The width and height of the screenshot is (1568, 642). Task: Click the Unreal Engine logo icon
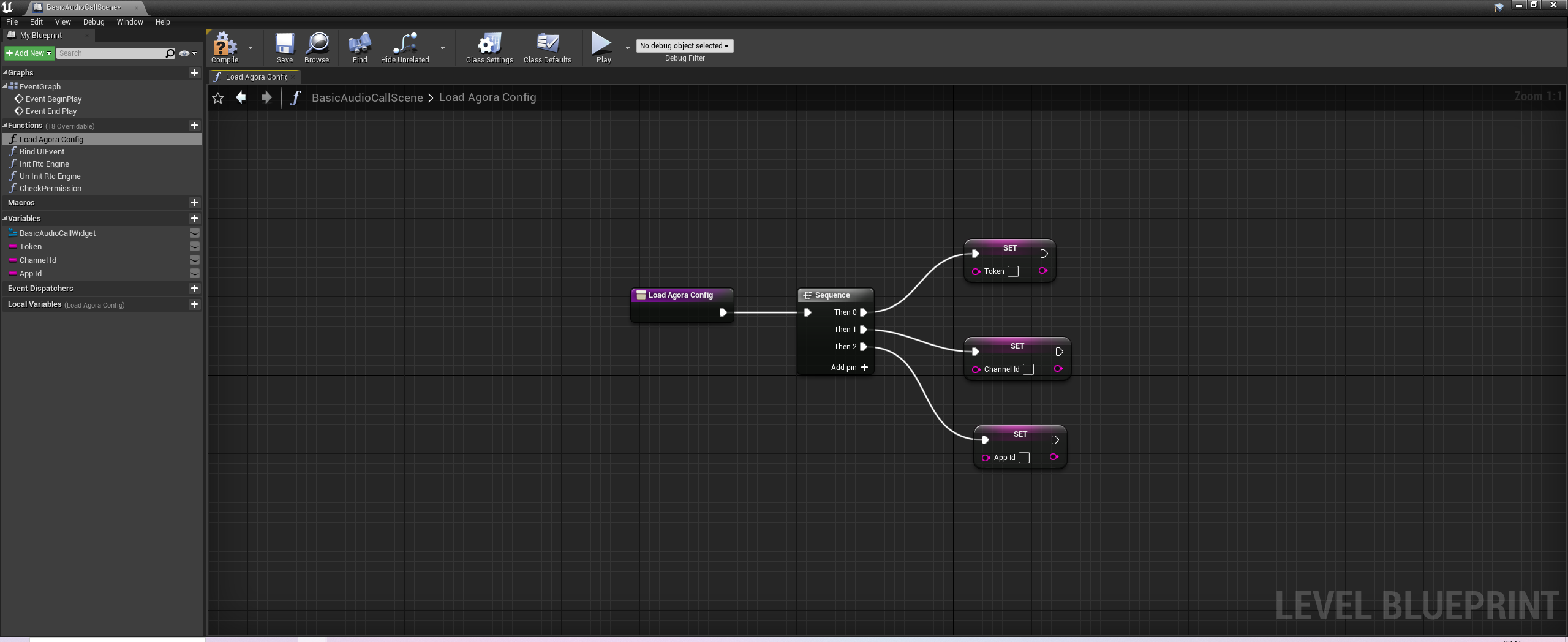7,7
